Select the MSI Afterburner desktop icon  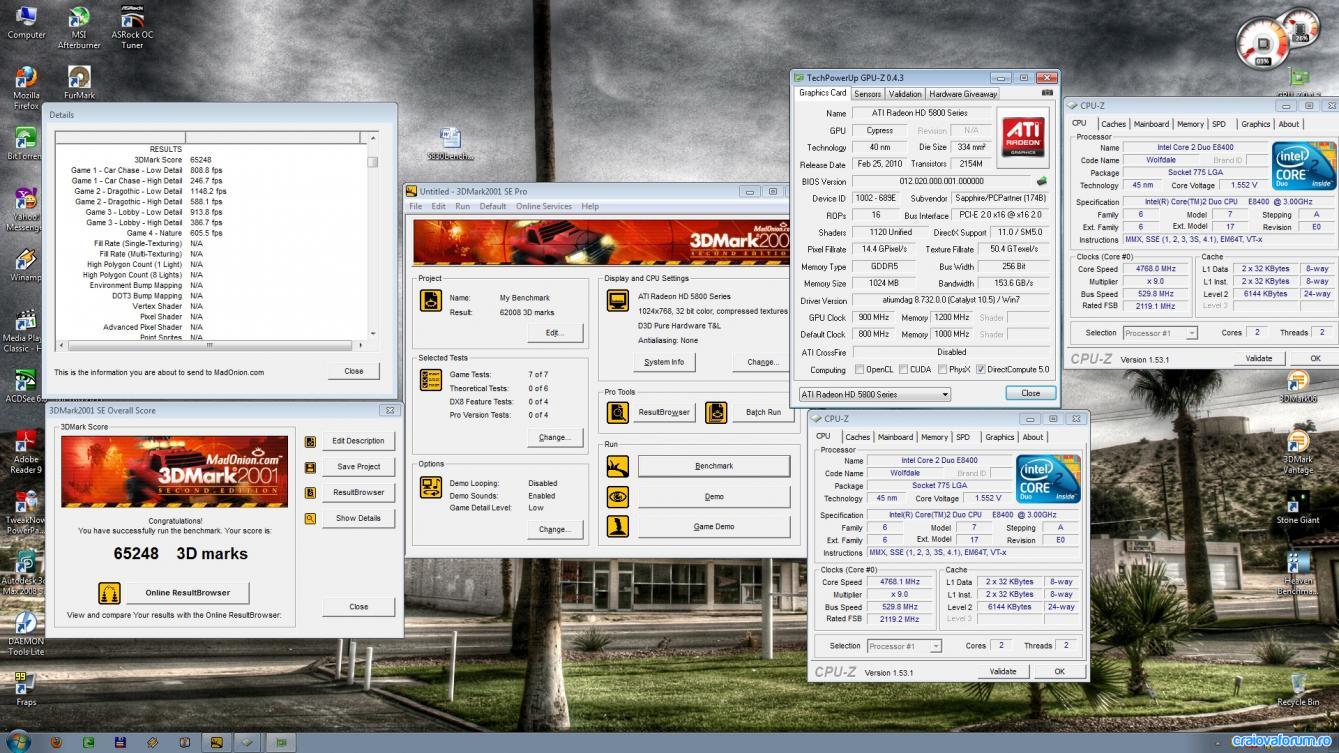(x=78, y=26)
